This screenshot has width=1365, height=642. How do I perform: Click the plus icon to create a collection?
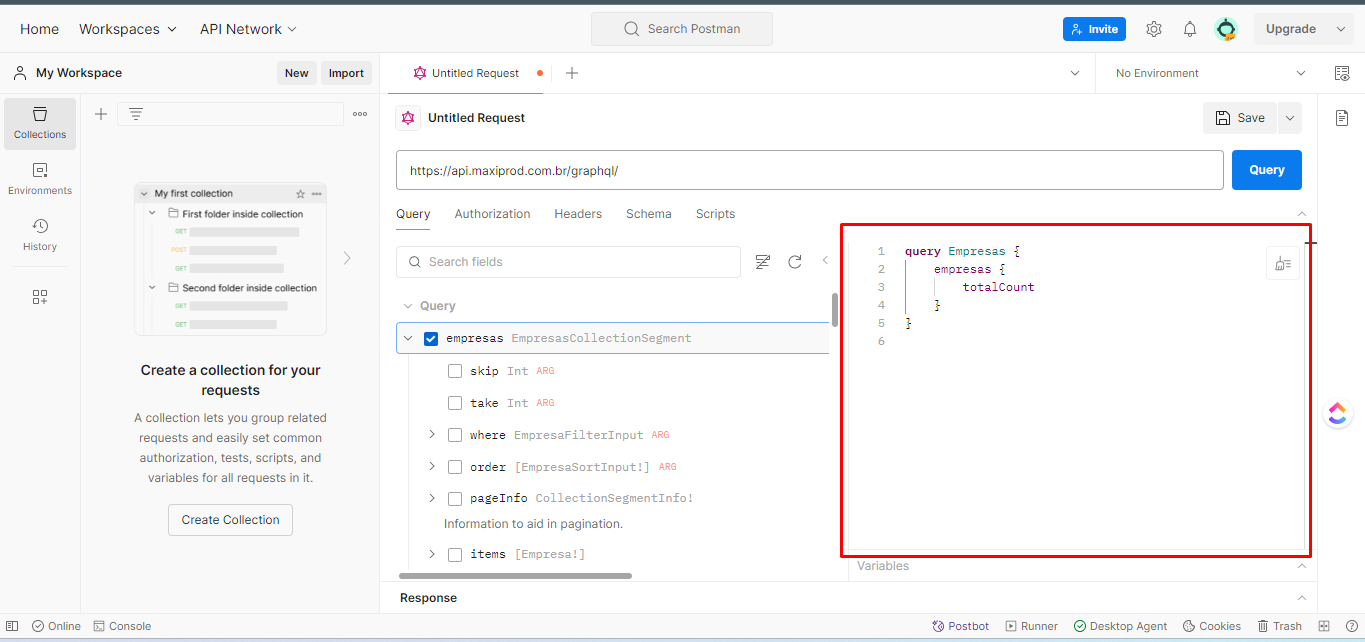[101, 114]
